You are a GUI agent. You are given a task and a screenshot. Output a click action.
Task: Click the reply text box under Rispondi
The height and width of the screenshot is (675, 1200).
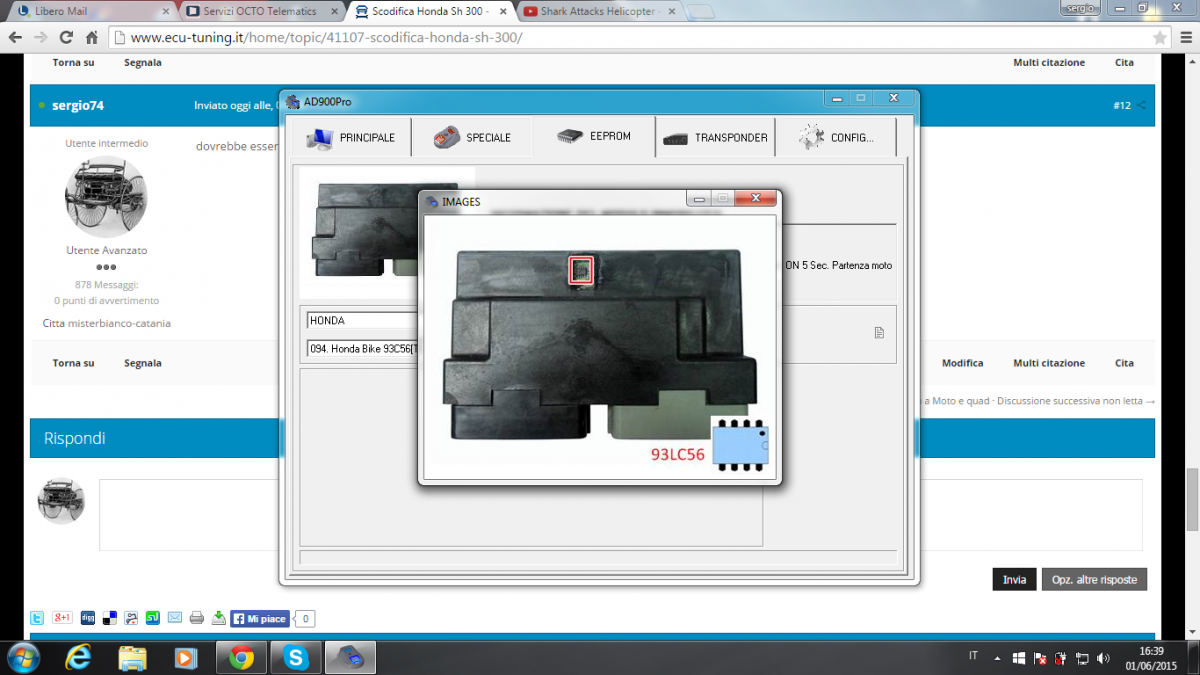point(620,515)
